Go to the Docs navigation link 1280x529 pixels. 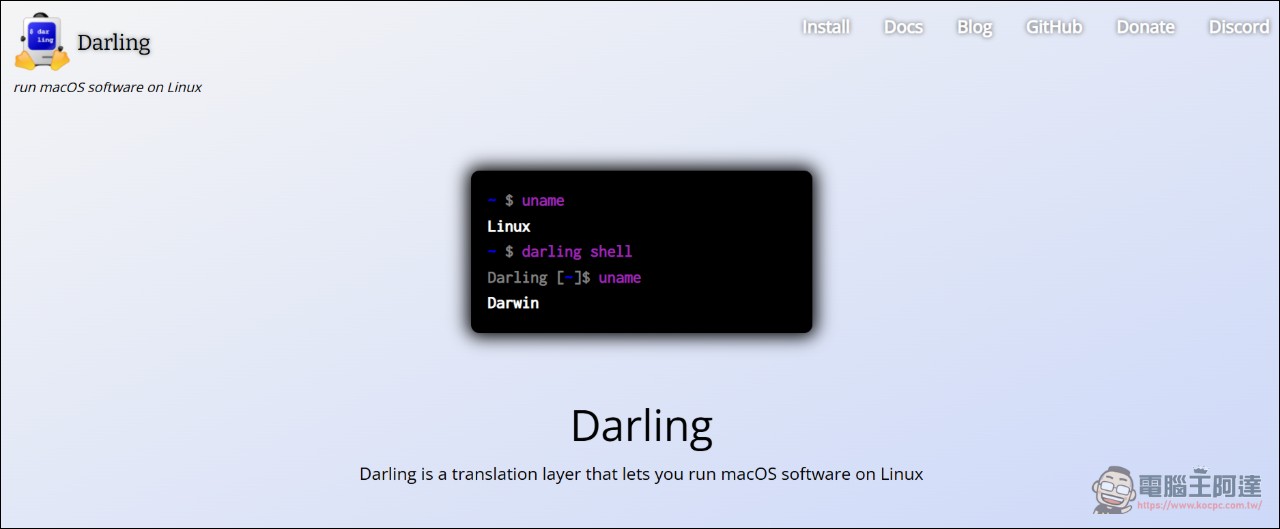pyautogui.click(x=903, y=27)
